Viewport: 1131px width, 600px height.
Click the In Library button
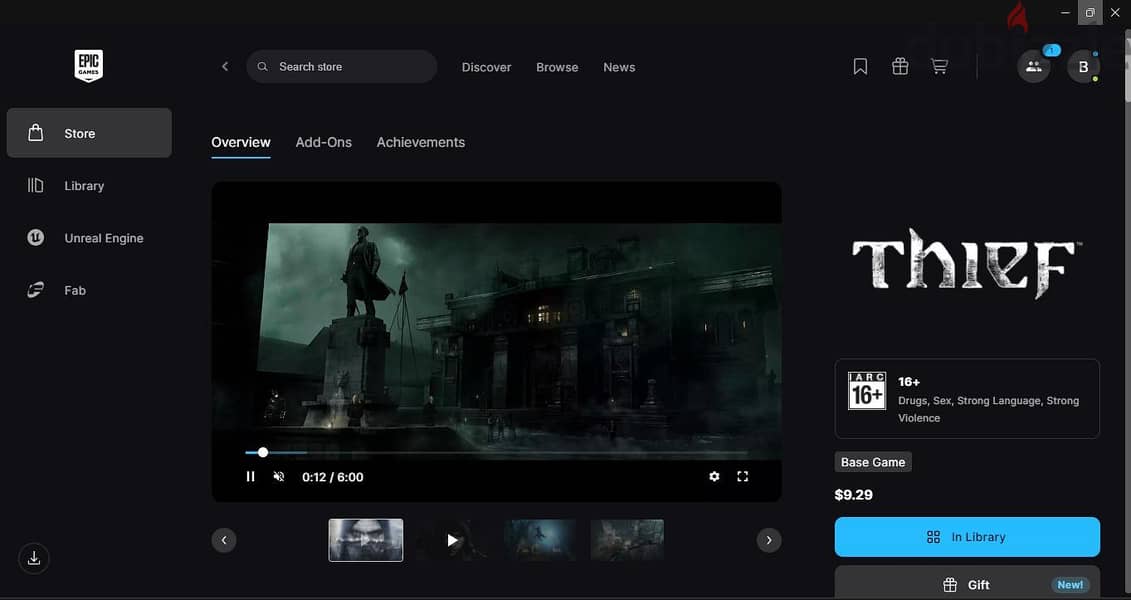click(x=967, y=537)
